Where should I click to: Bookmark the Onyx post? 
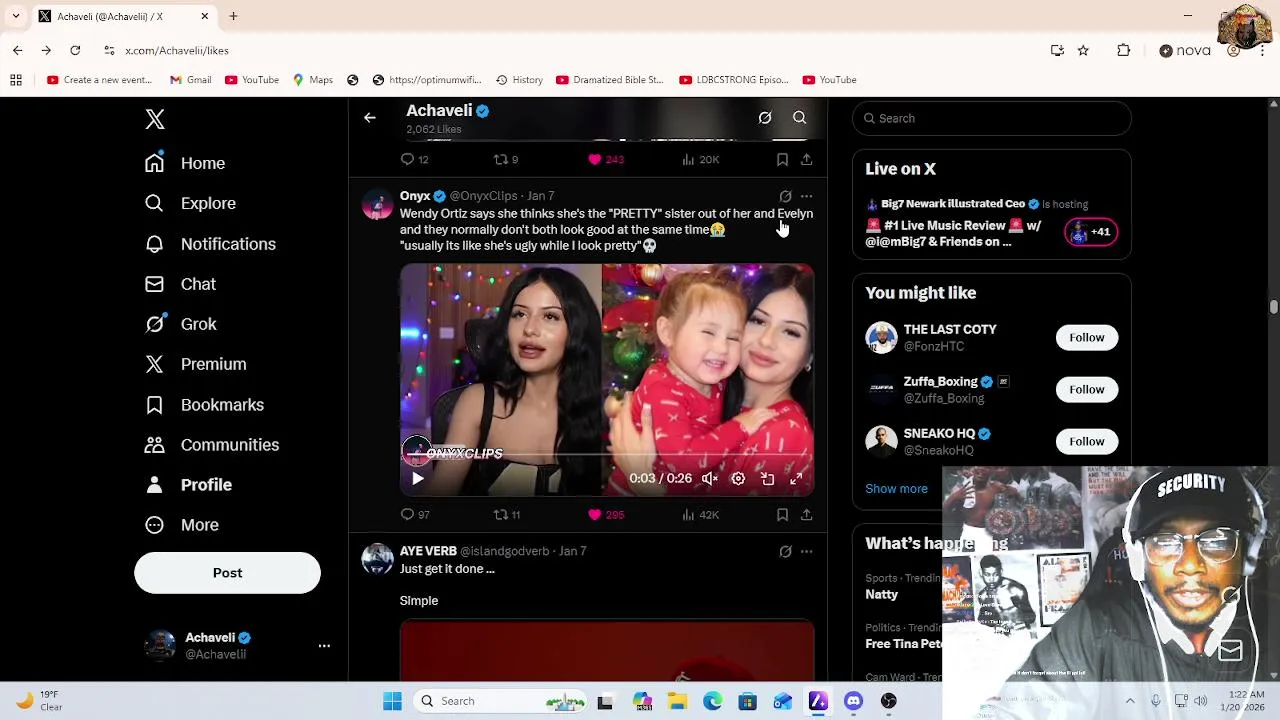pyautogui.click(x=782, y=515)
